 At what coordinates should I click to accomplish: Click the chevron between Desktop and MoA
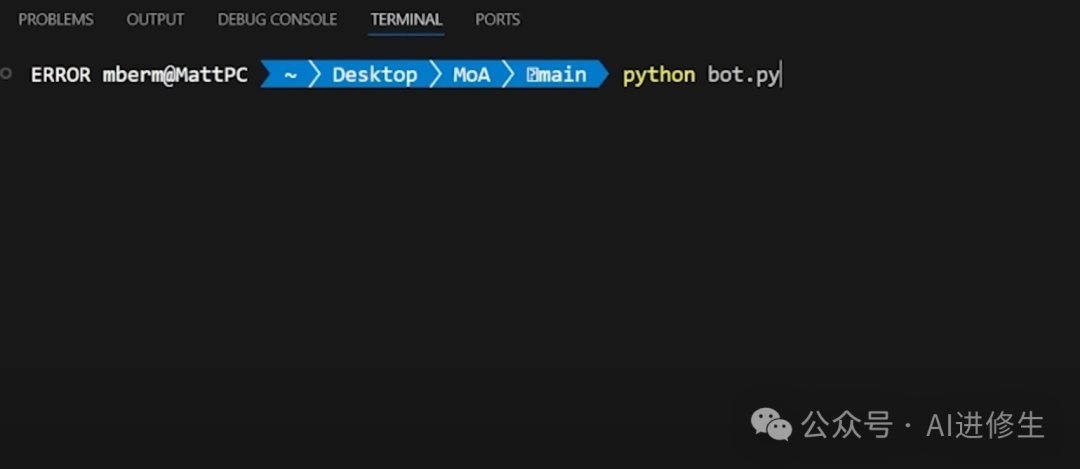436,75
